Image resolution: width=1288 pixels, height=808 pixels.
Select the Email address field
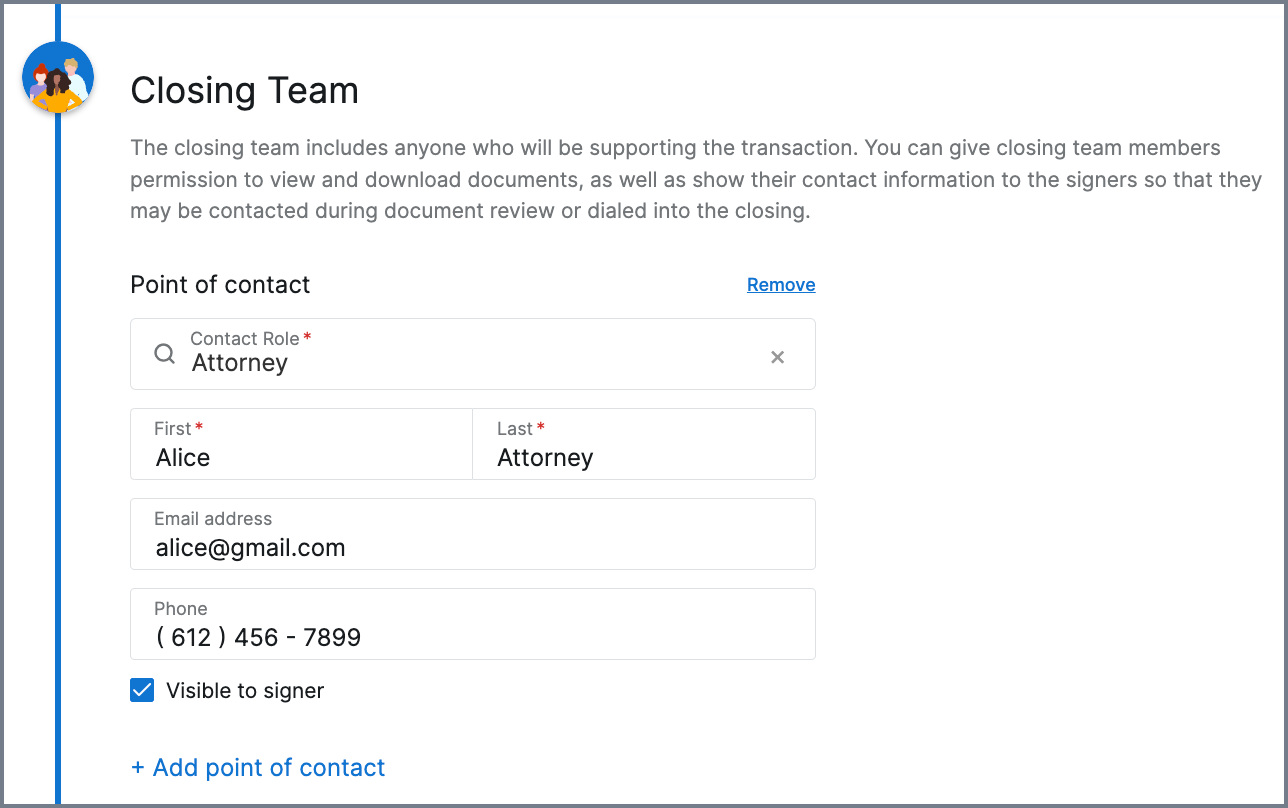473,534
